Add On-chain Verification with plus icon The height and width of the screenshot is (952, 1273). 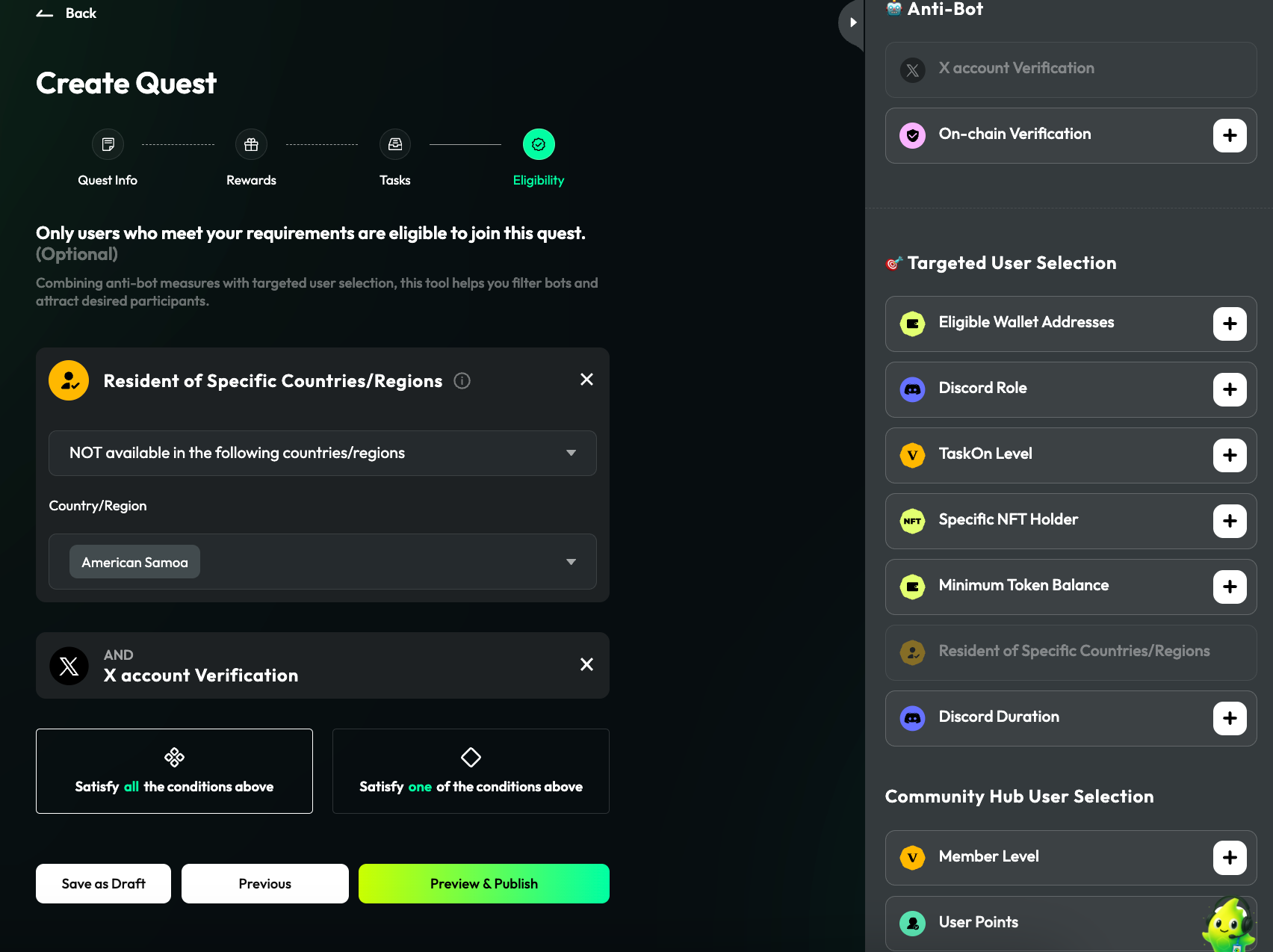[x=1229, y=136]
